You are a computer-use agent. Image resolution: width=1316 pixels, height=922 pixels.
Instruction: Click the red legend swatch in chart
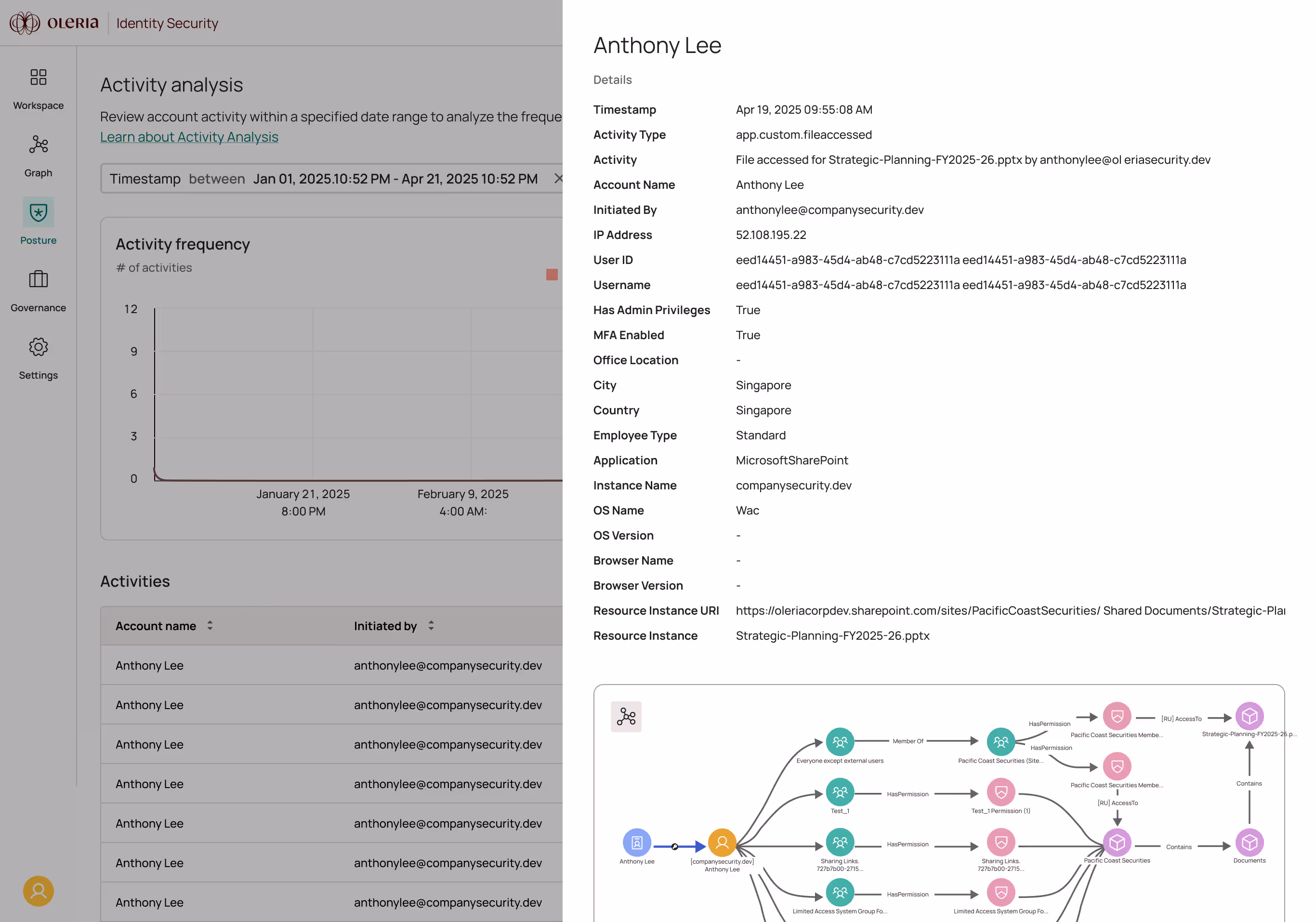(552, 275)
